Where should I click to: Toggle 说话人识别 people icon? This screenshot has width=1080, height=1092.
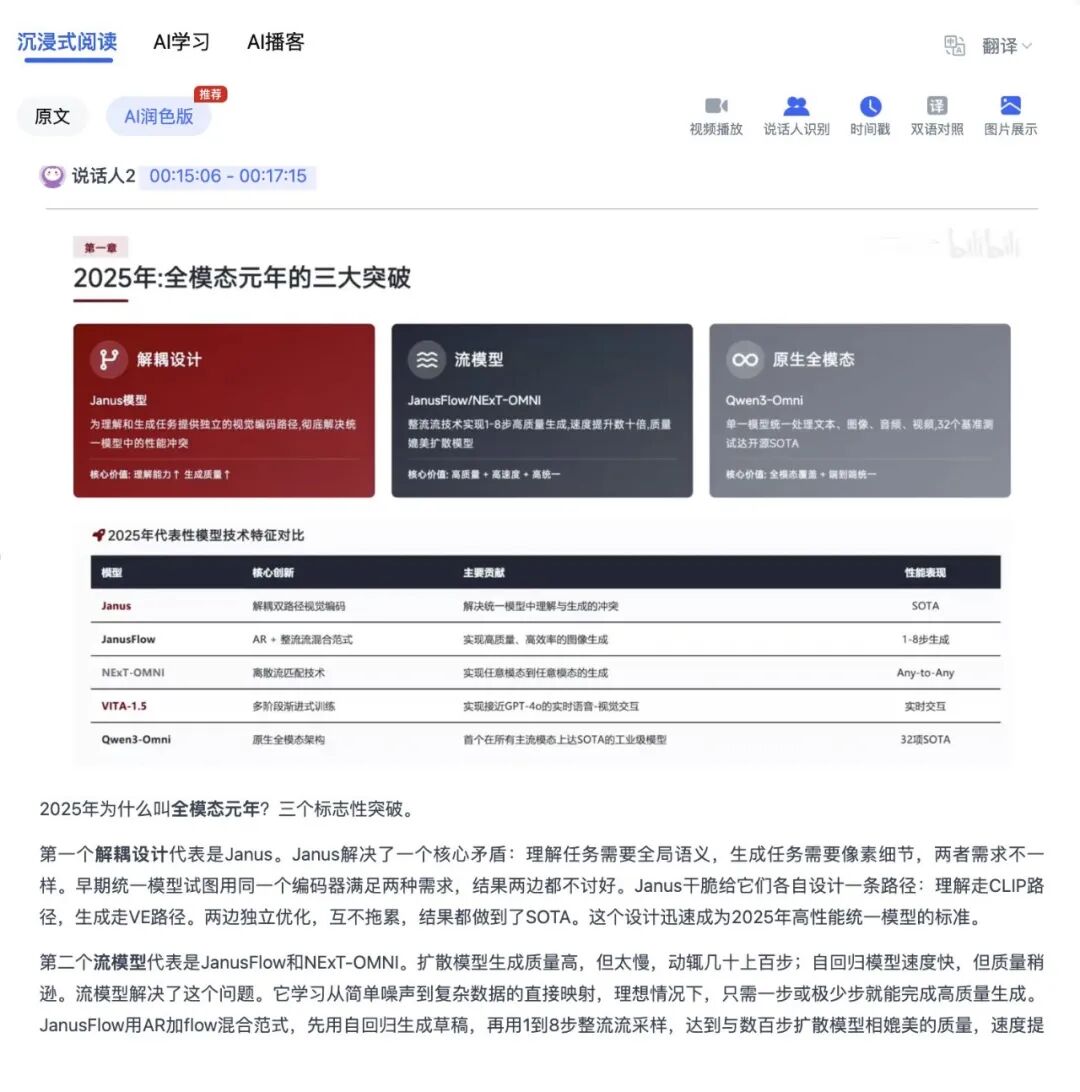[x=796, y=106]
